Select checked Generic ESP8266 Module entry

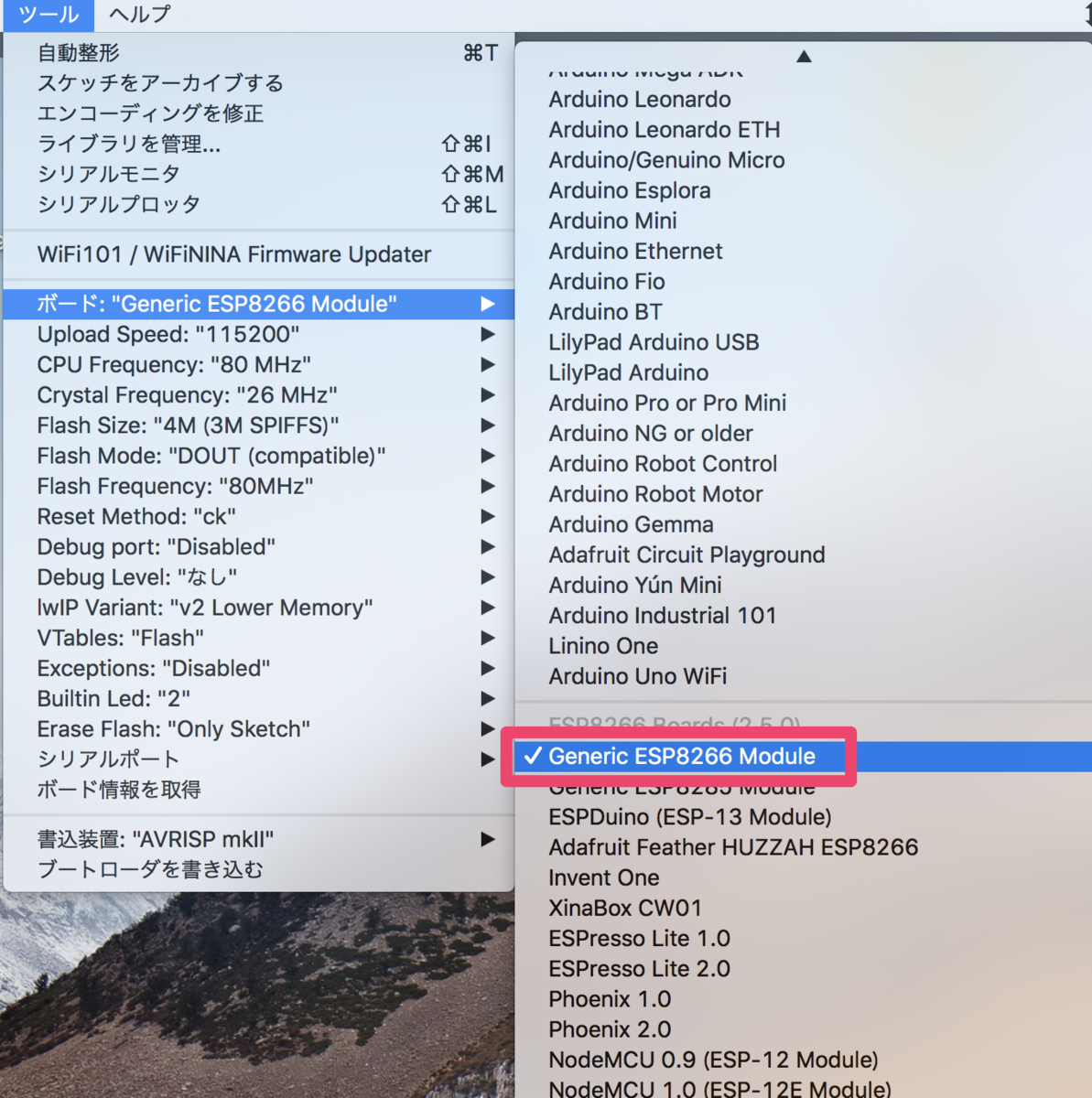point(804,756)
